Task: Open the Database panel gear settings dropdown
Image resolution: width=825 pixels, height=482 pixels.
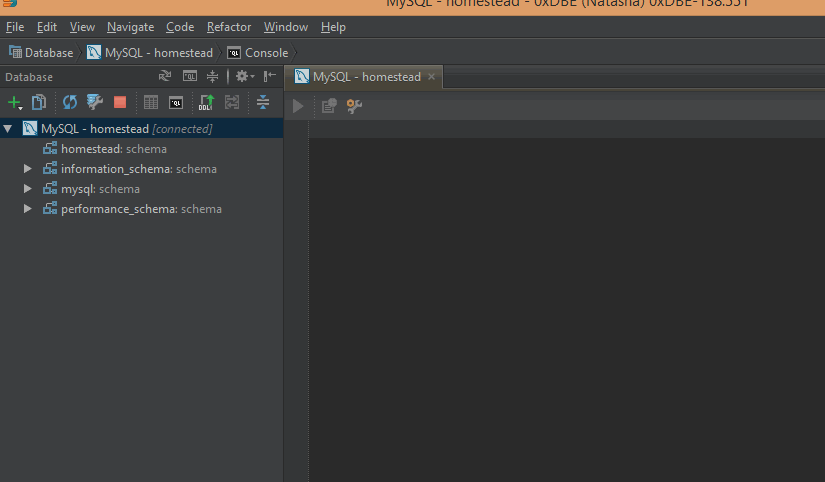Action: (x=244, y=77)
